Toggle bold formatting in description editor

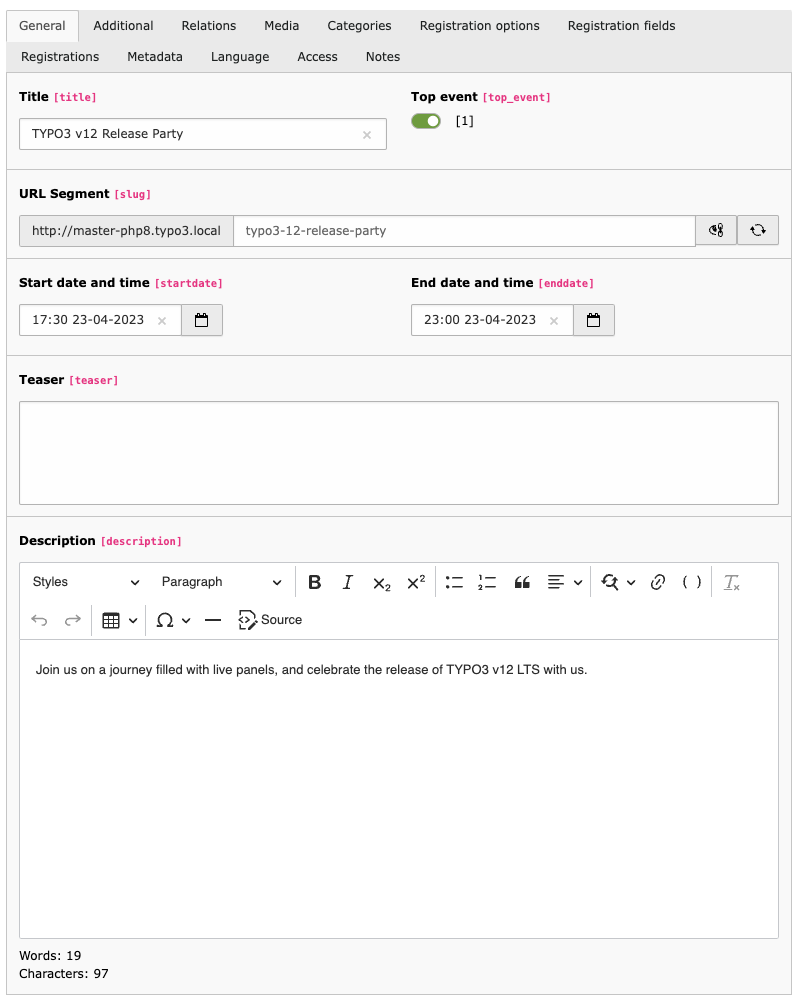coord(314,582)
